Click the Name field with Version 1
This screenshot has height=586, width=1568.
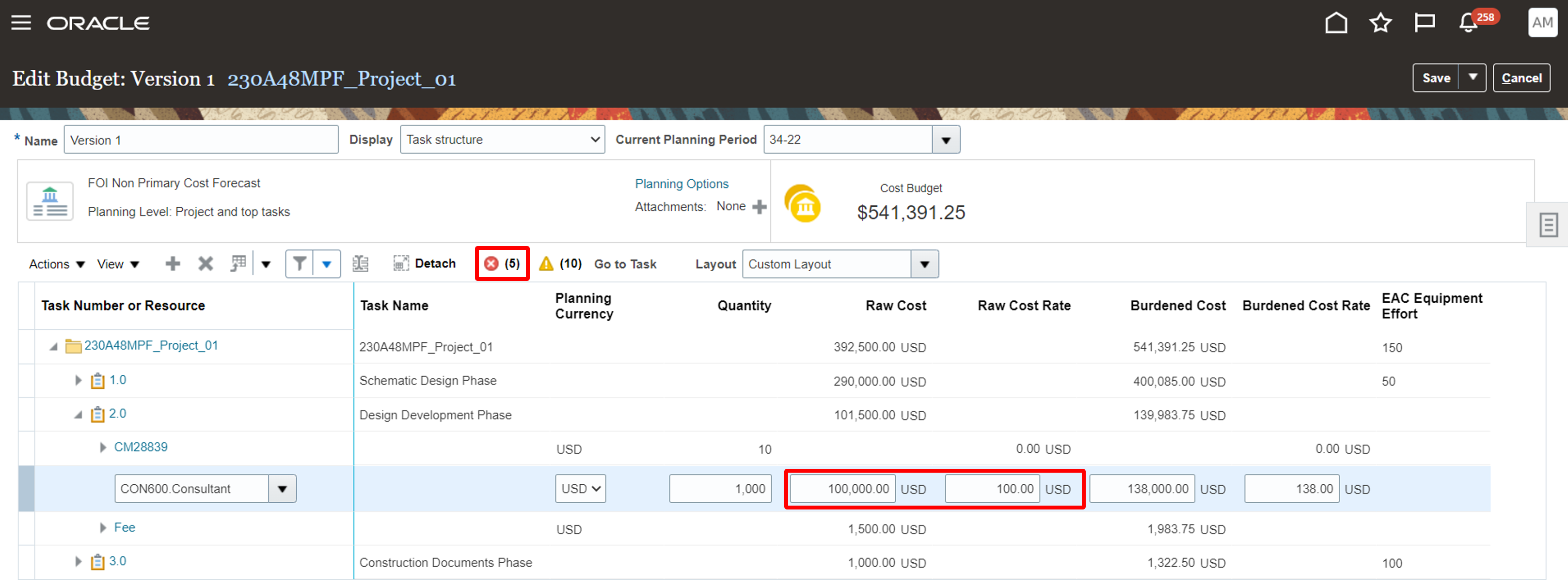[201, 140]
